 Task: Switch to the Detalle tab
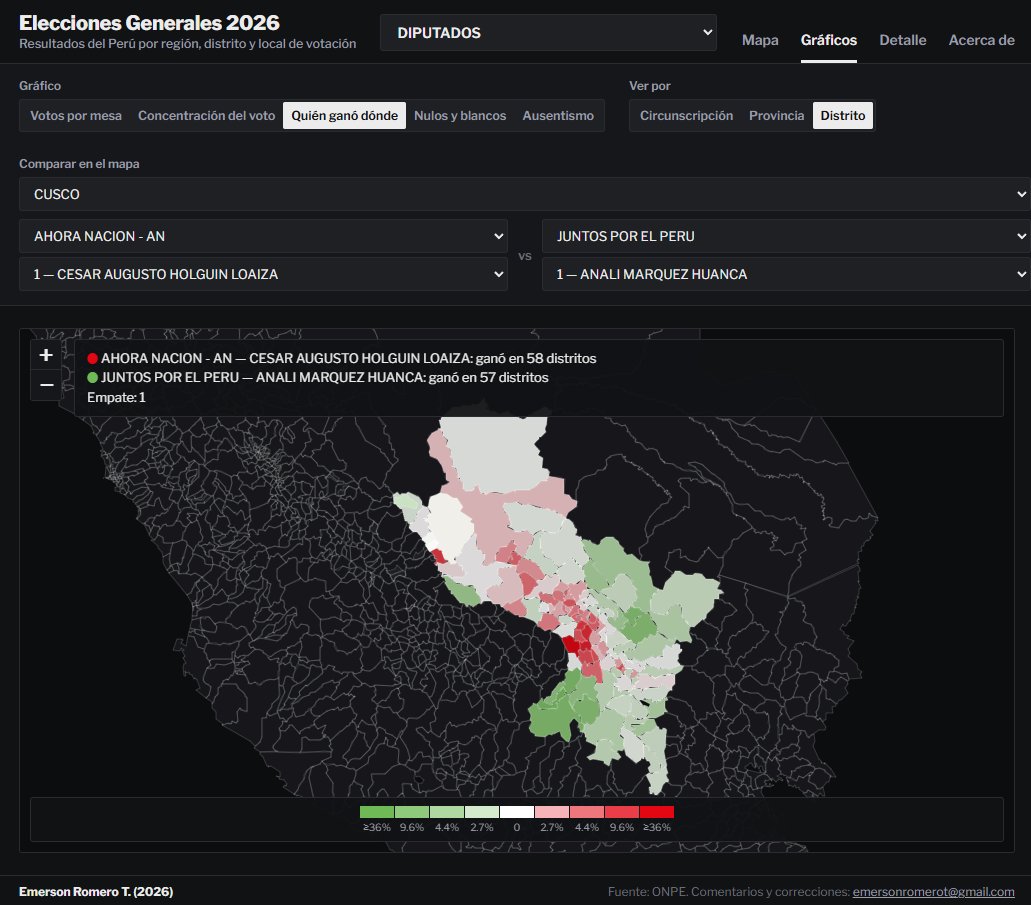point(903,40)
